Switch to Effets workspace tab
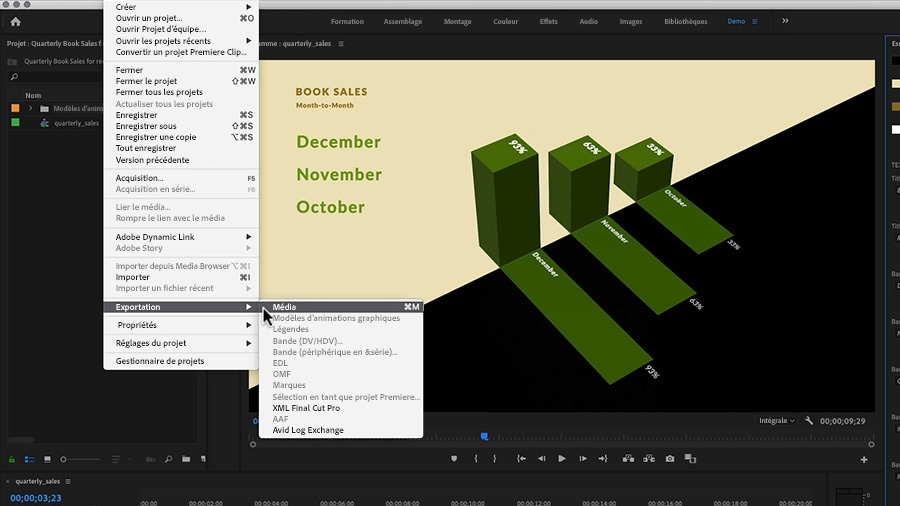900x506 pixels. pos(548,21)
